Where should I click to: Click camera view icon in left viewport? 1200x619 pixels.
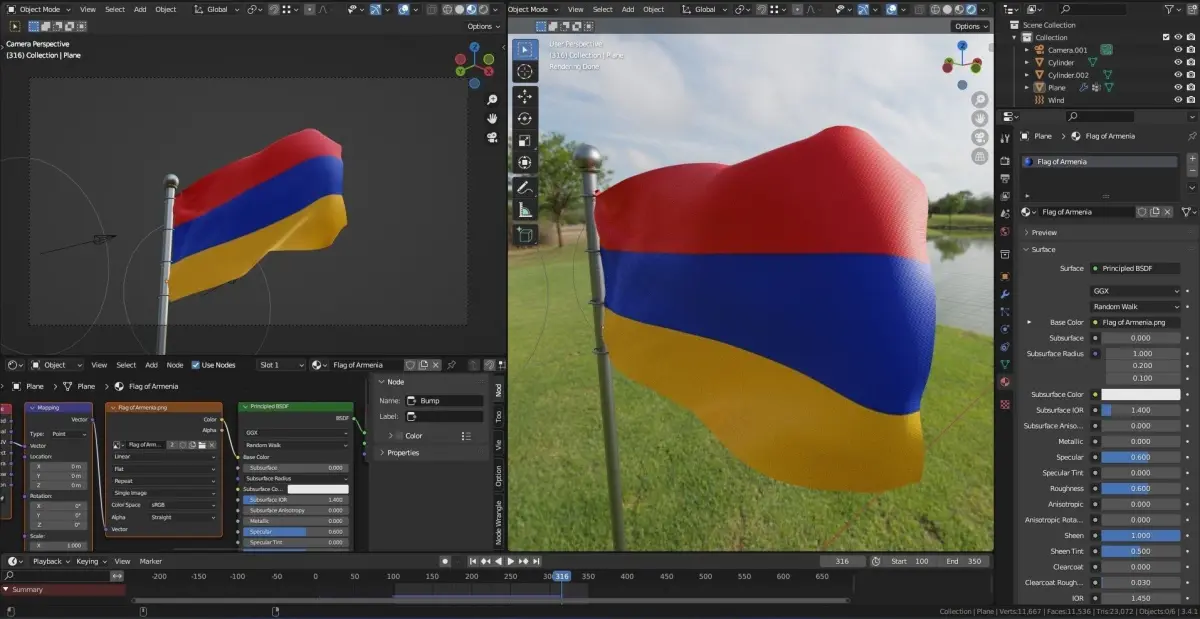click(493, 137)
